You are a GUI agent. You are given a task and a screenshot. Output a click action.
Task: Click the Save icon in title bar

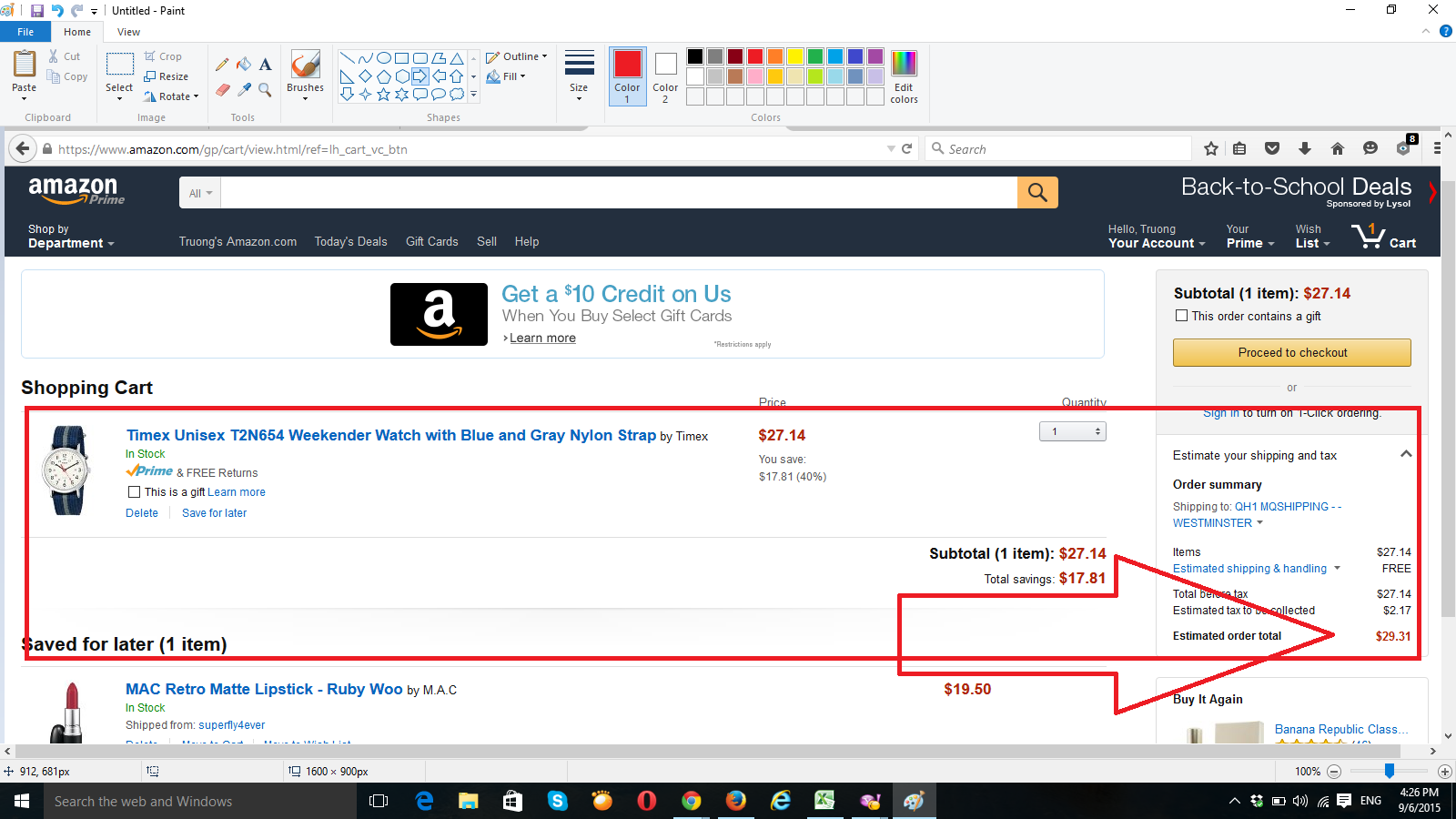tap(37, 10)
